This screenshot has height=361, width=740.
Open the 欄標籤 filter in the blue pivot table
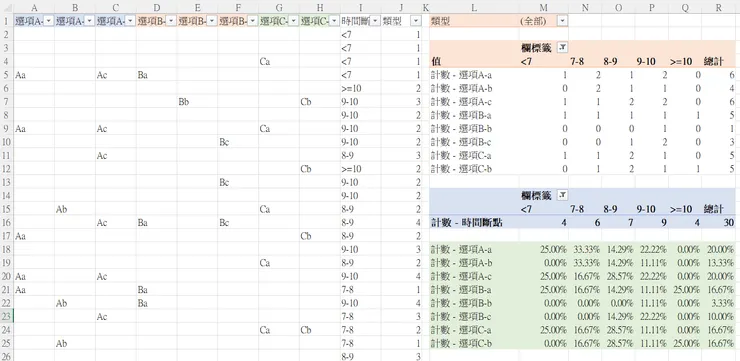point(562,195)
